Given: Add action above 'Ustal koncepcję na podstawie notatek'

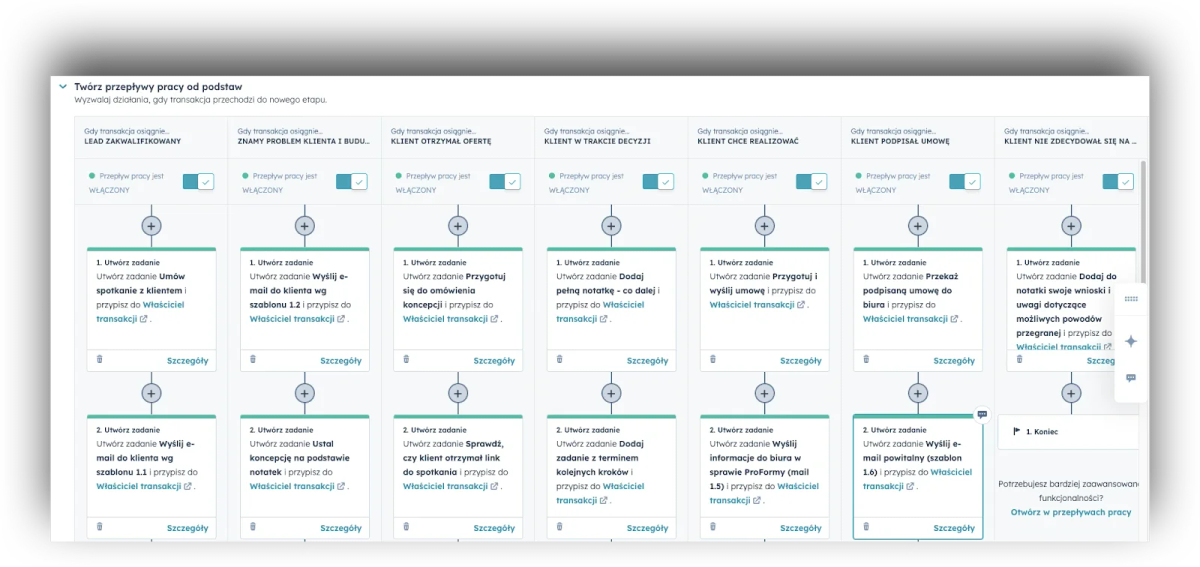Looking at the screenshot, I should click(305, 393).
